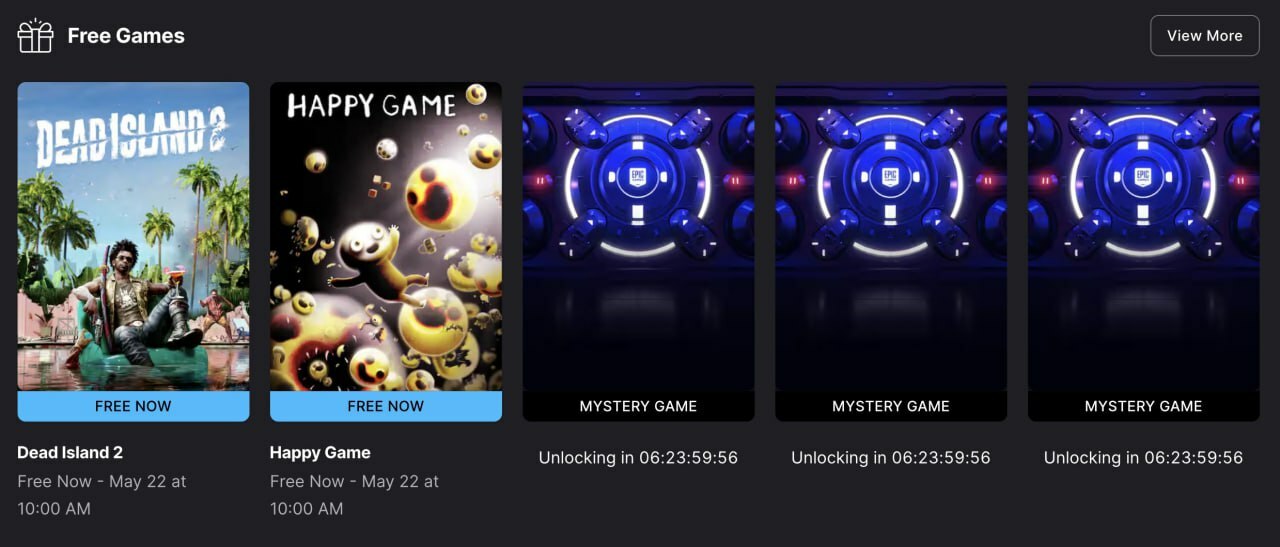Click the Epic logo on first vault

point(638,179)
